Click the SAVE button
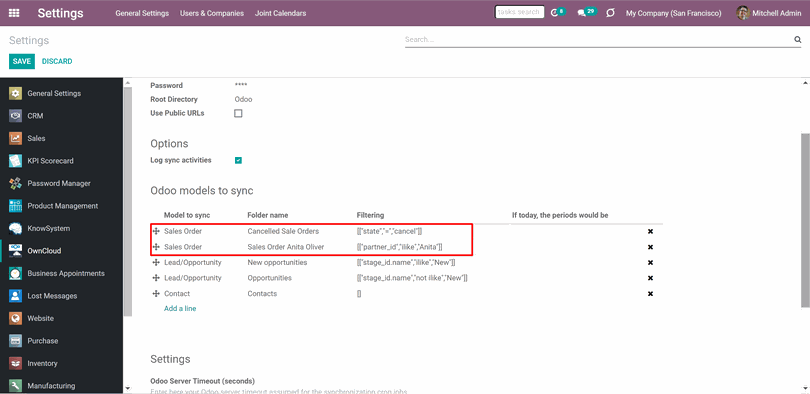Screen dimensions: 810x394 (x=22, y=61)
